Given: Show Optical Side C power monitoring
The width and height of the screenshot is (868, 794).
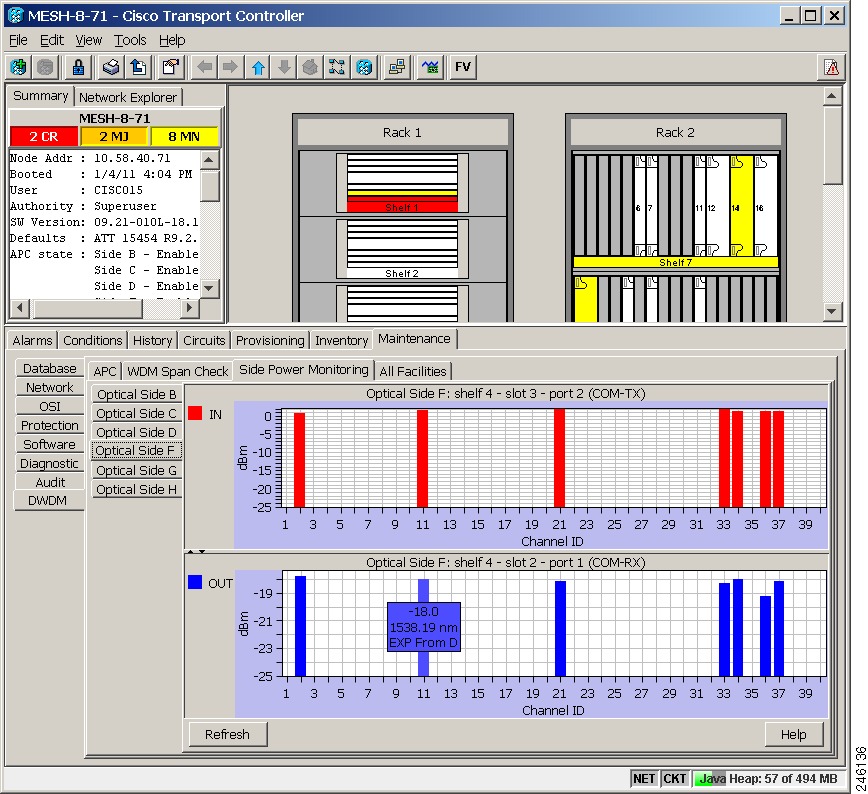Looking at the screenshot, I should click(x=137, y=414).
